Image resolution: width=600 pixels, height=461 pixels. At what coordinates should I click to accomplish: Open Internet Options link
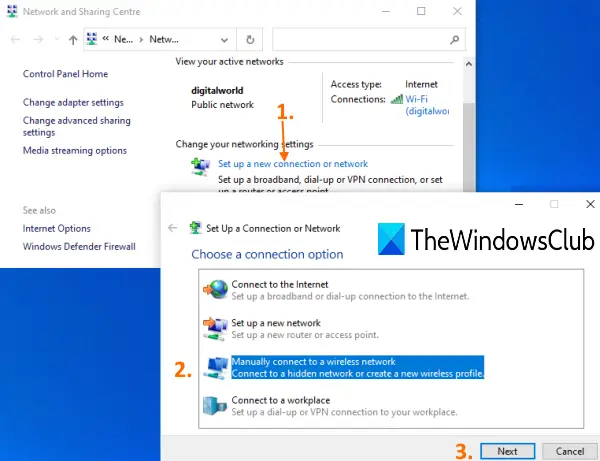[x=57, y=228]
